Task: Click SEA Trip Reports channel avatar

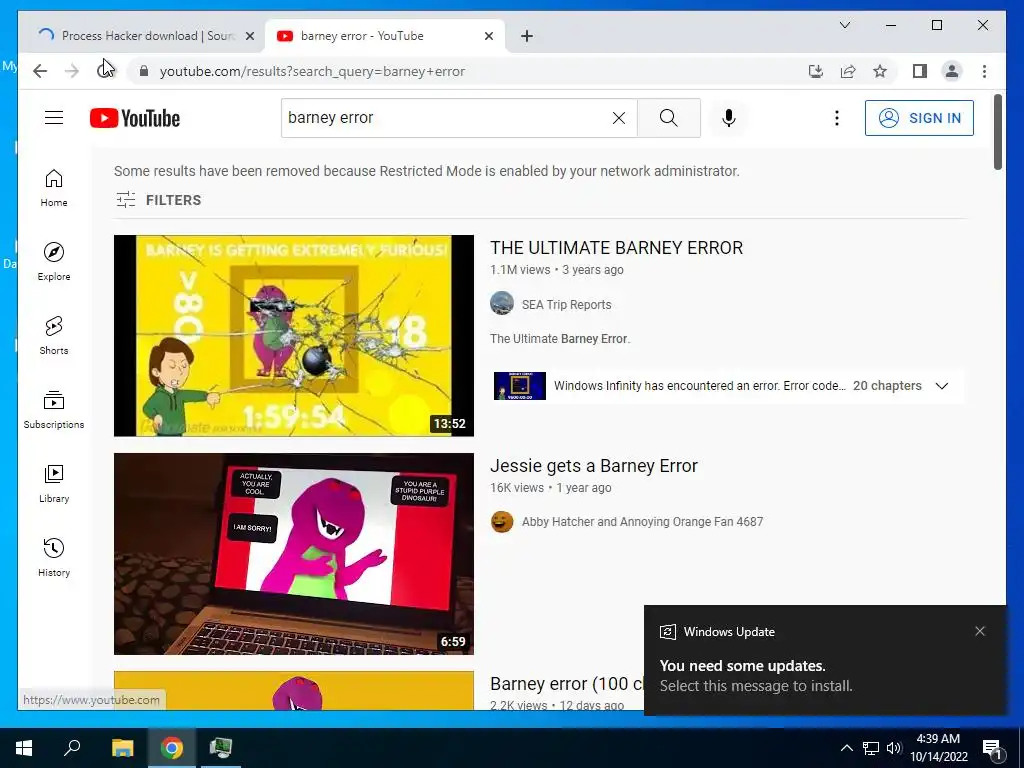Action: coord(502,304)
